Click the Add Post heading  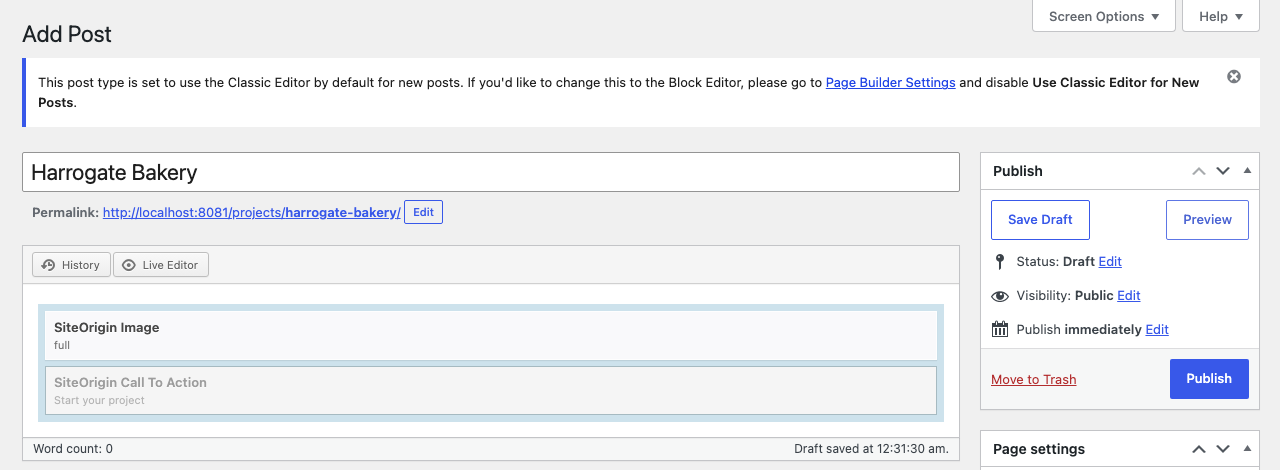click(67, 34)
